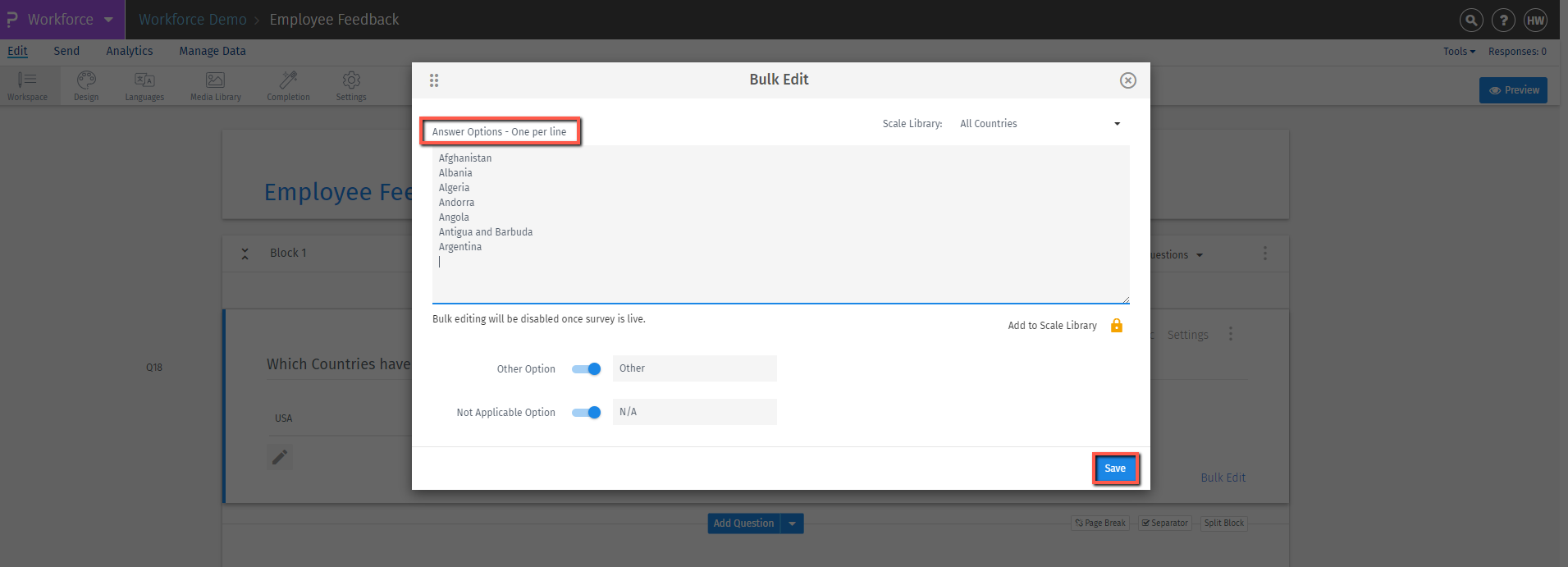The height and width of the screenshot is (567, 1568).
Task: Click the Preview button
Action: [x=1513, y=90]
